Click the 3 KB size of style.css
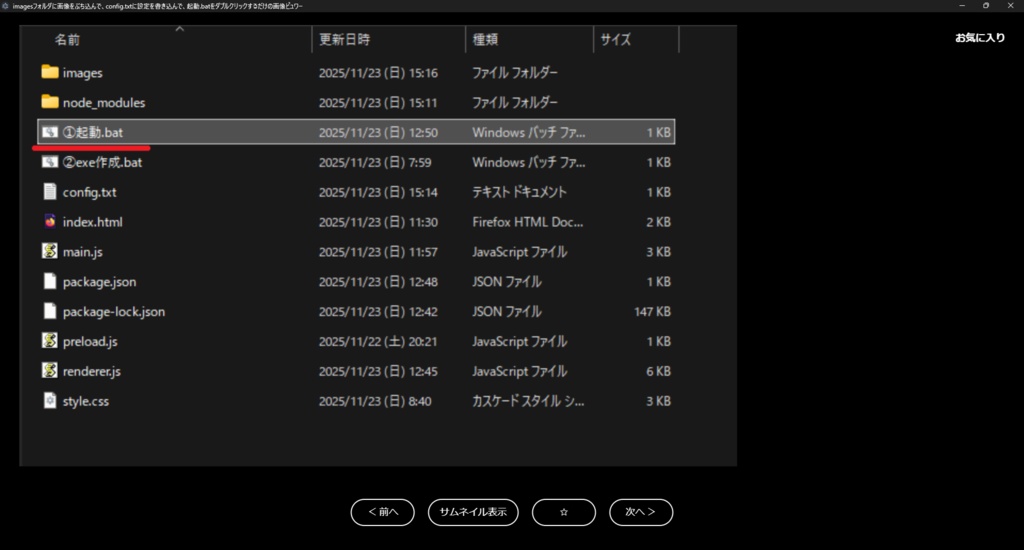The height and width of the screenshot is (550, 1024). point(658,401)
